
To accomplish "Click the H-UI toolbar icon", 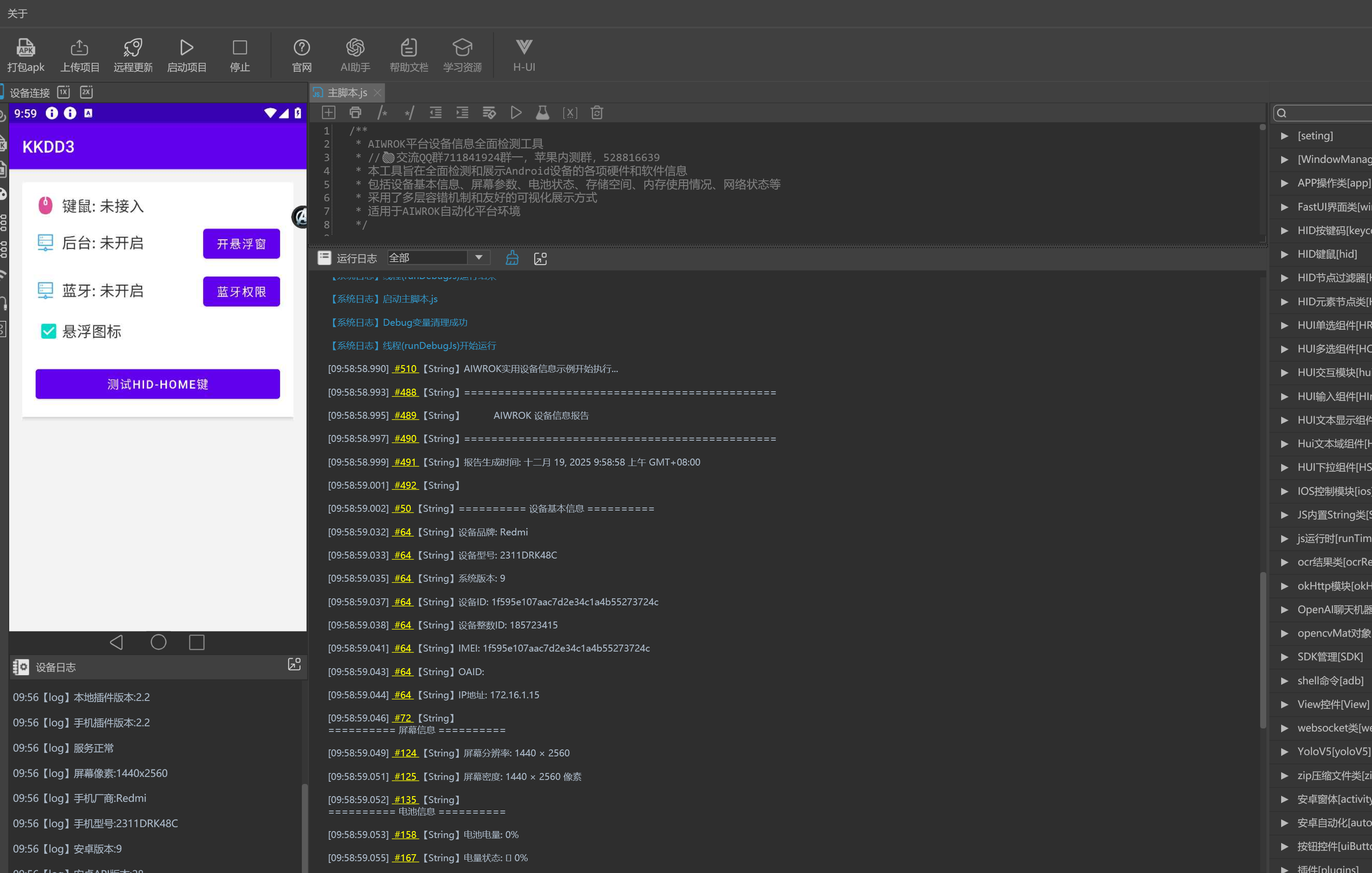I will coord(524,48).
